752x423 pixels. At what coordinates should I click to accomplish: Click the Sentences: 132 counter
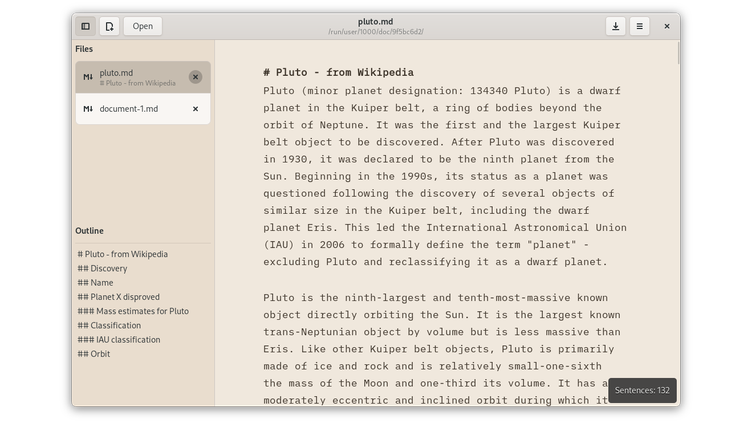642,390
